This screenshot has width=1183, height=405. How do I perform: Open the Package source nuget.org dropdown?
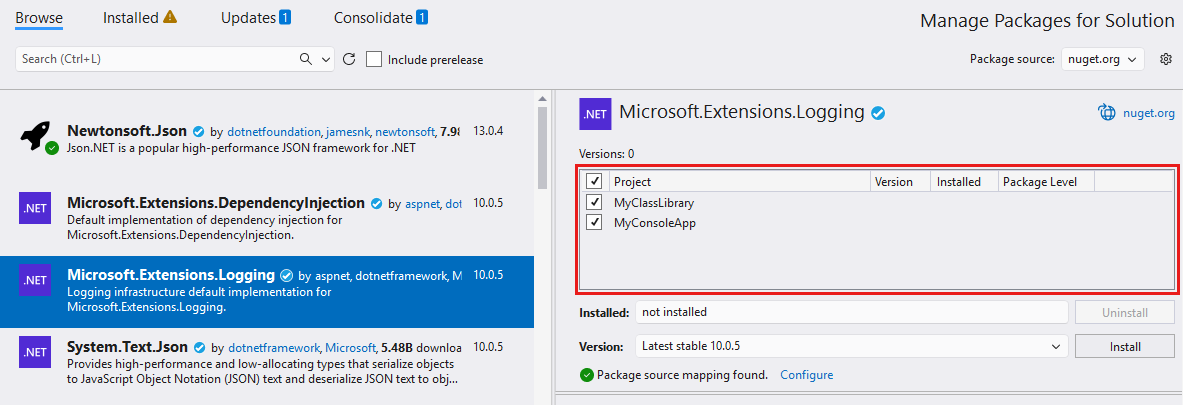(1102, 59)
